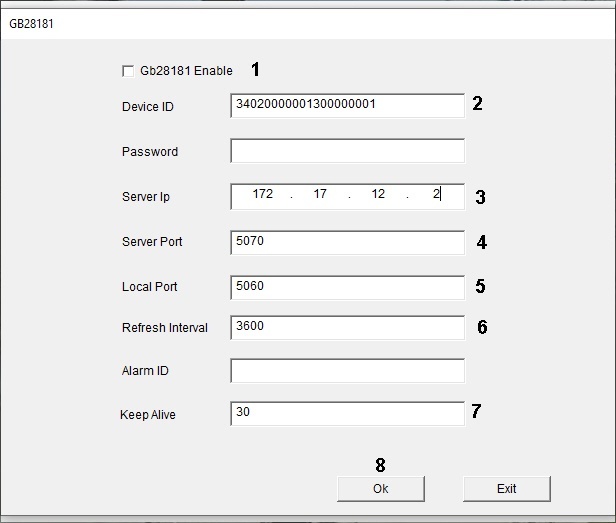This screenshot has width=616, height=523.
Task: Click the Refresh Interval field showing 3600
Action: [347, 327]
